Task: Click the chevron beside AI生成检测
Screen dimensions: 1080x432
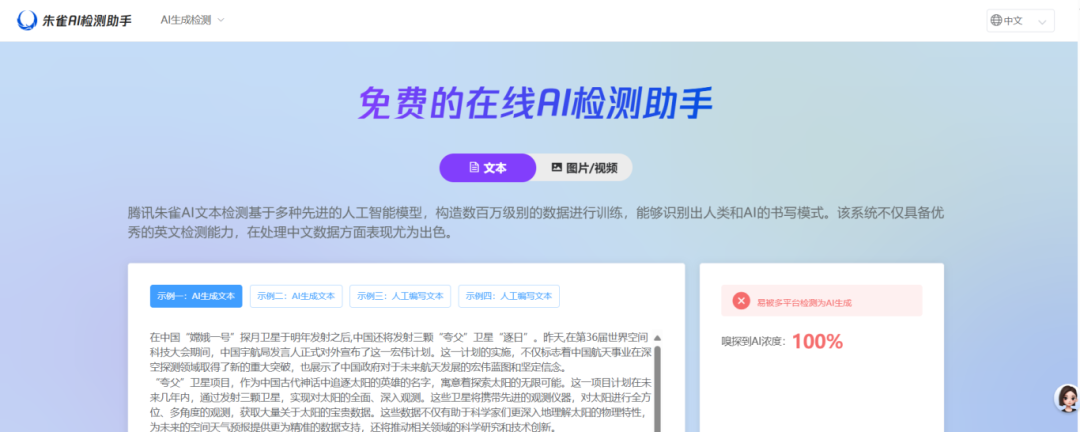Action: coord(221,20)
